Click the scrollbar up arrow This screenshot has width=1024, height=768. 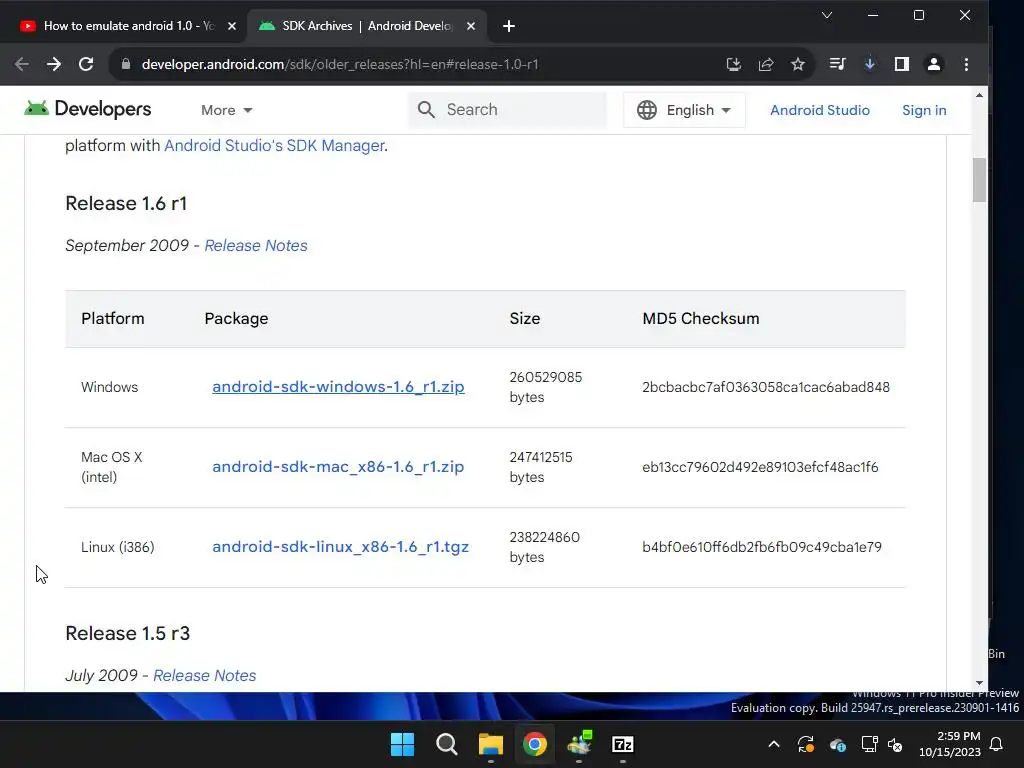pyautogui.click(x=979, y=95)
